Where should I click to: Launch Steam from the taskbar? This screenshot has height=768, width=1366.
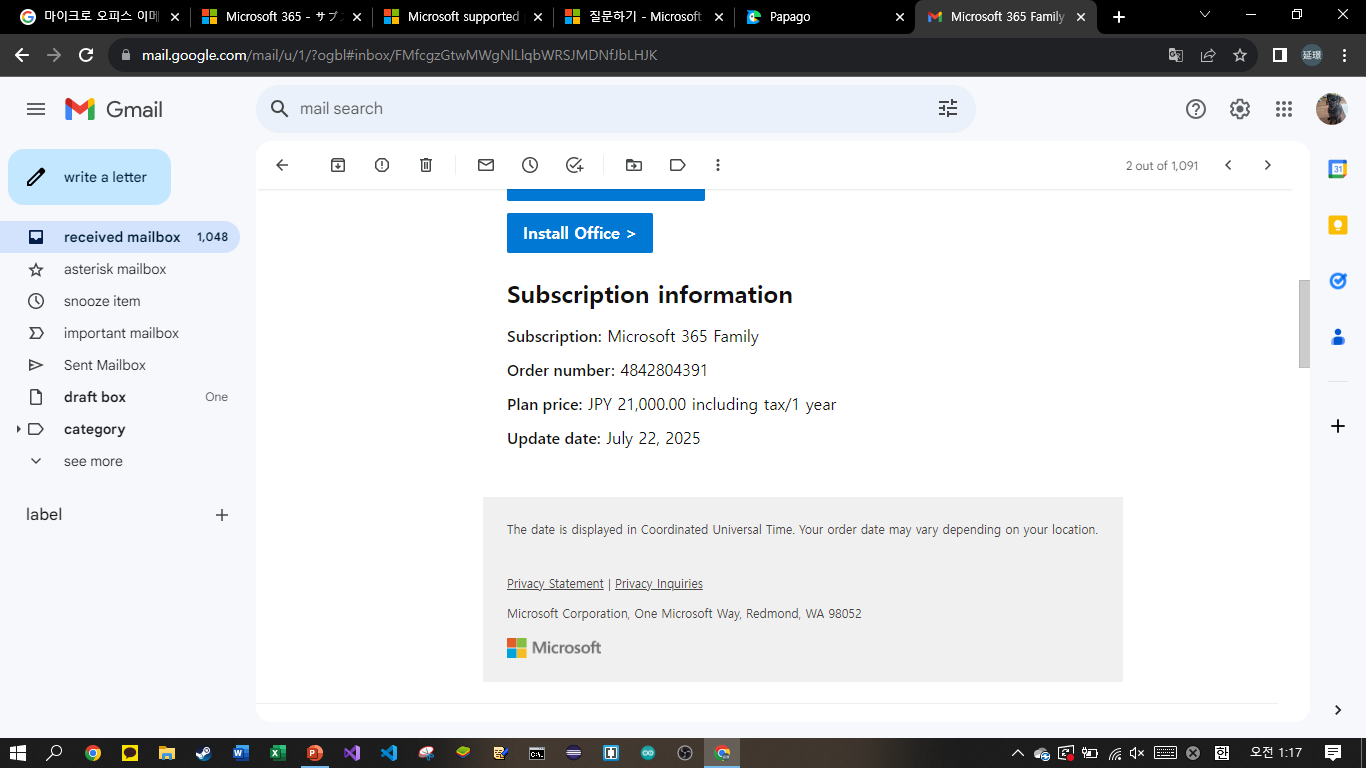(x=203, y=753)
